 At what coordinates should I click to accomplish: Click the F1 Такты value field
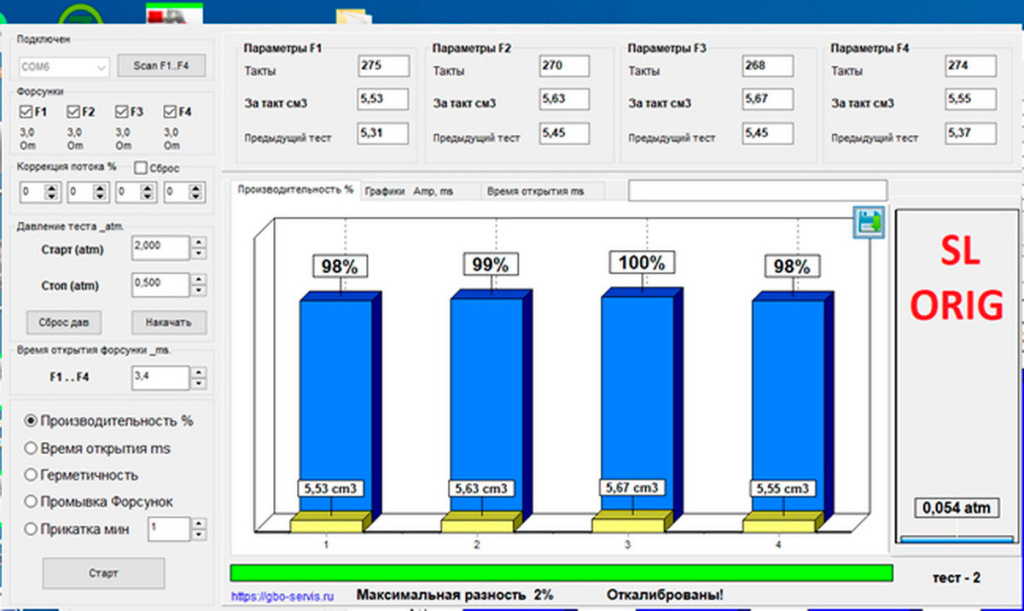(x=384, y=66)
